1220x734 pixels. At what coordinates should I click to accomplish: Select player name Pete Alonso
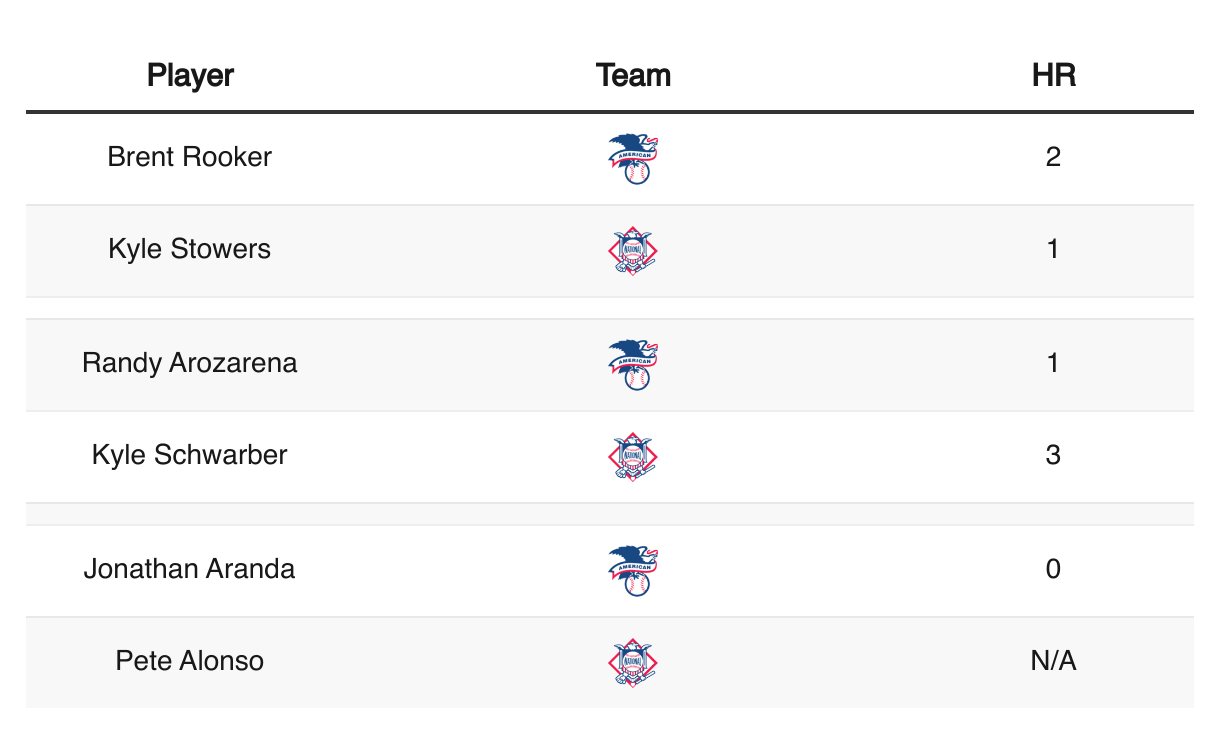point(190,661)
